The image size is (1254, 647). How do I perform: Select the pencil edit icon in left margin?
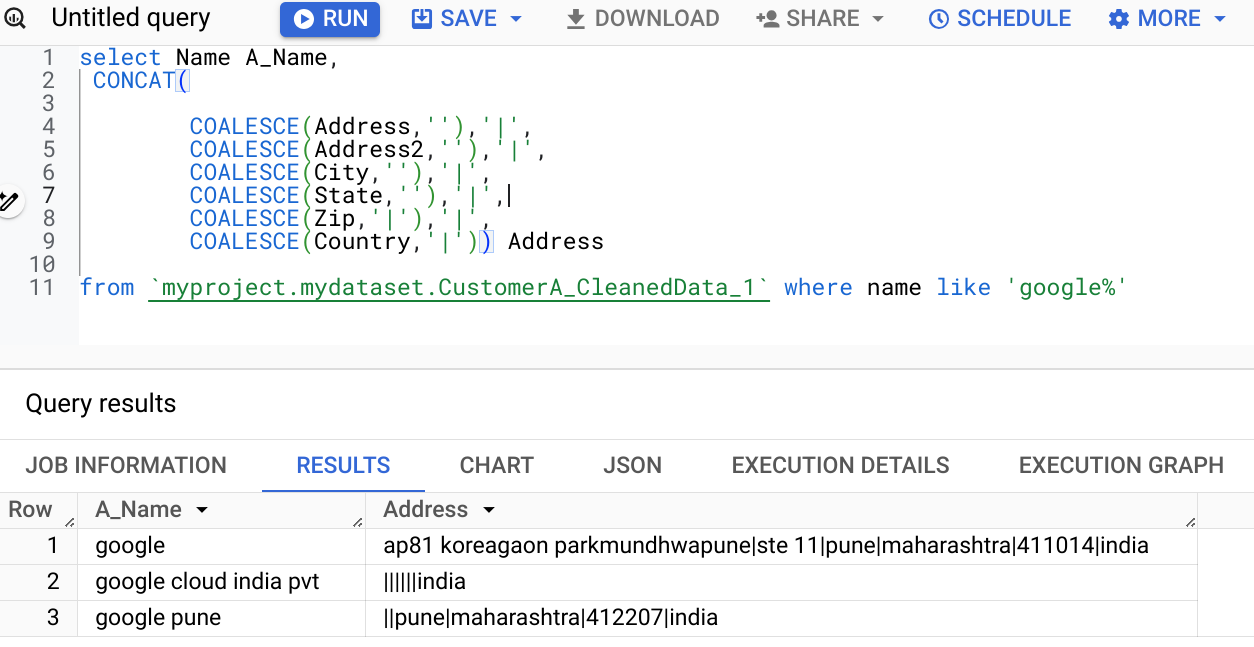(11, 200)
